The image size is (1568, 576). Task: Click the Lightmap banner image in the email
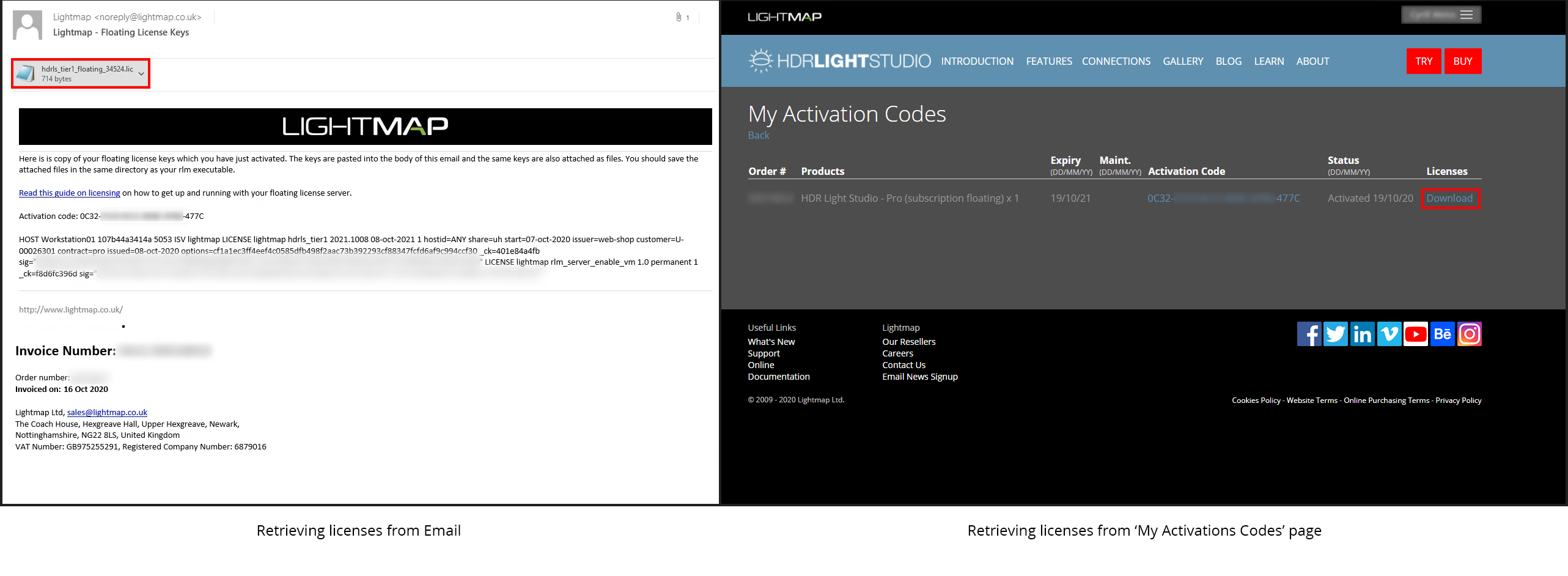point(366,127)
